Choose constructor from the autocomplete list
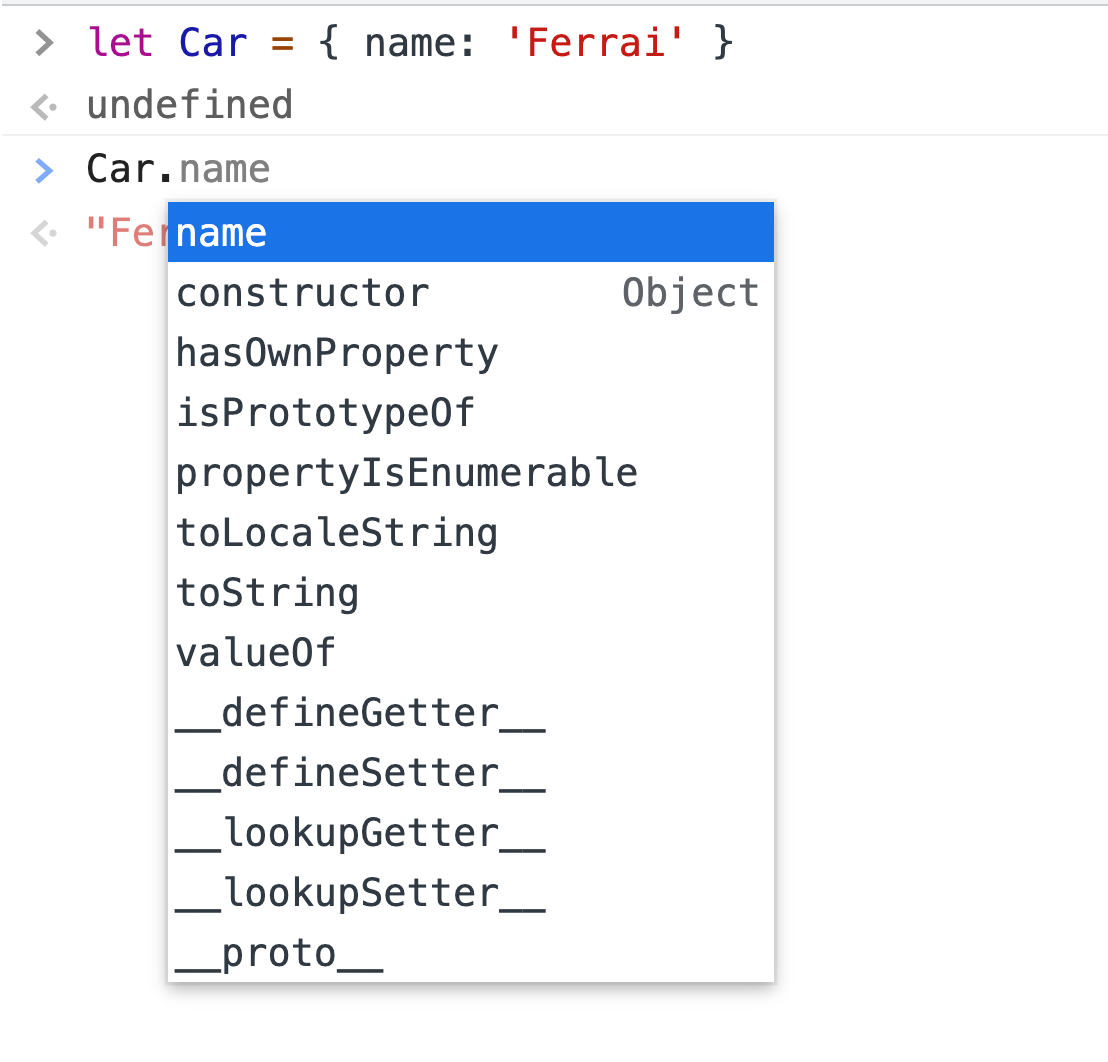Image resolution: width=1108 pixels, height=1062 pixels. click(302, 292)
